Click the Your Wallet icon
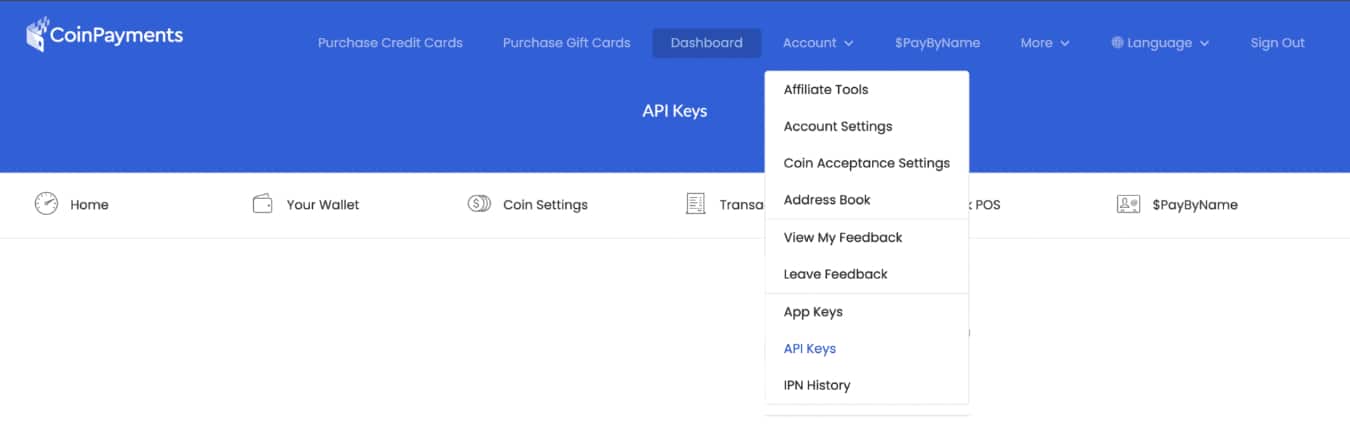The height and width of the screenshot is (426, 1350). (x=263, y=204)
